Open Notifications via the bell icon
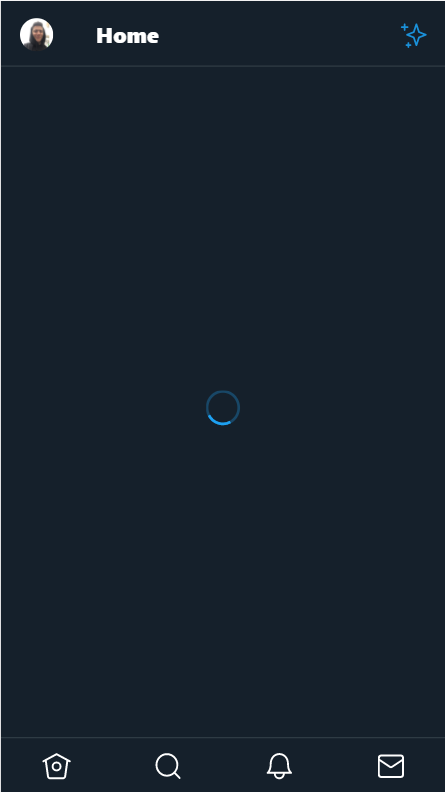 (279, 766)
